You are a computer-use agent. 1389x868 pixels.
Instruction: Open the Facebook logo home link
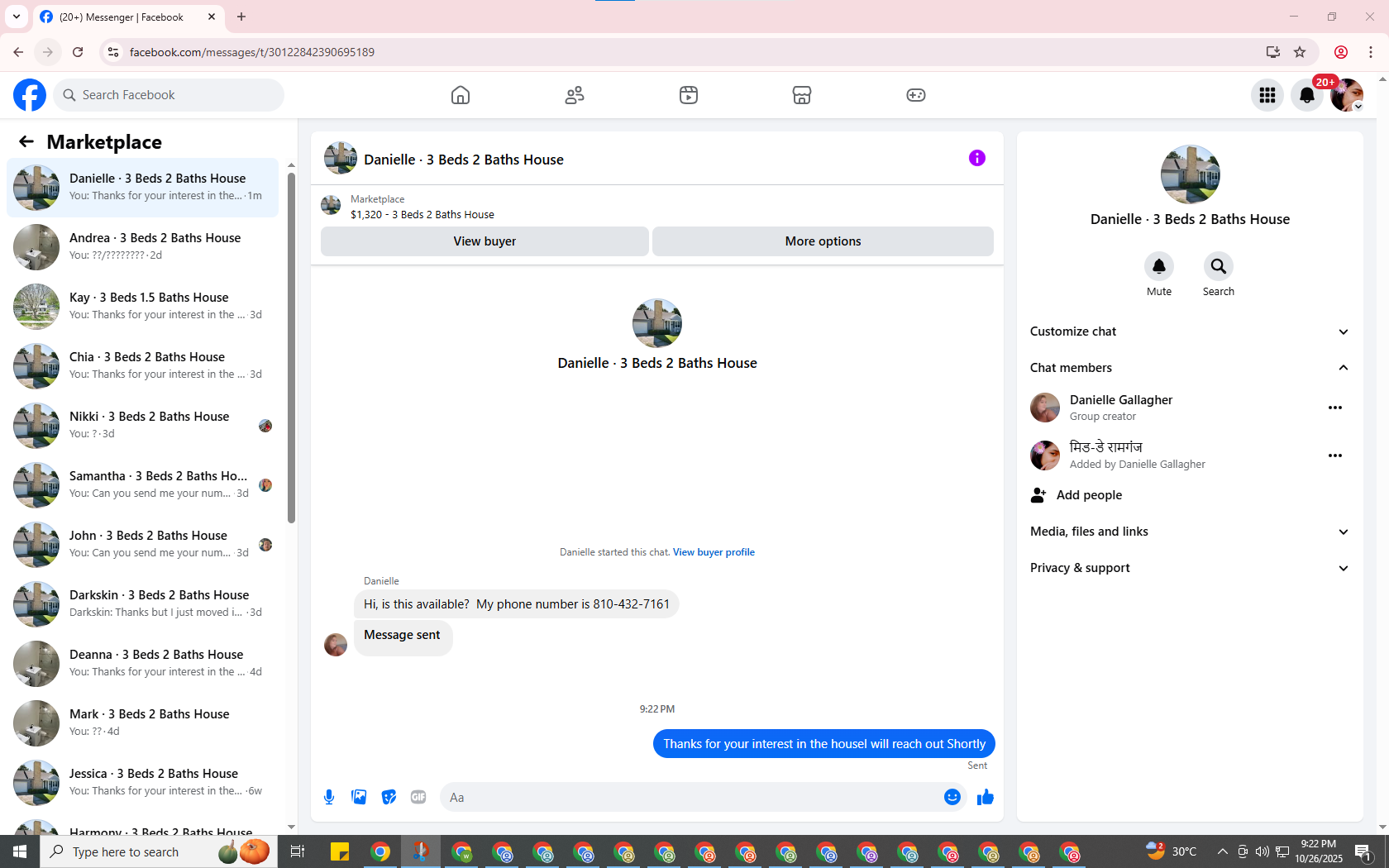(x=30, y=95)
